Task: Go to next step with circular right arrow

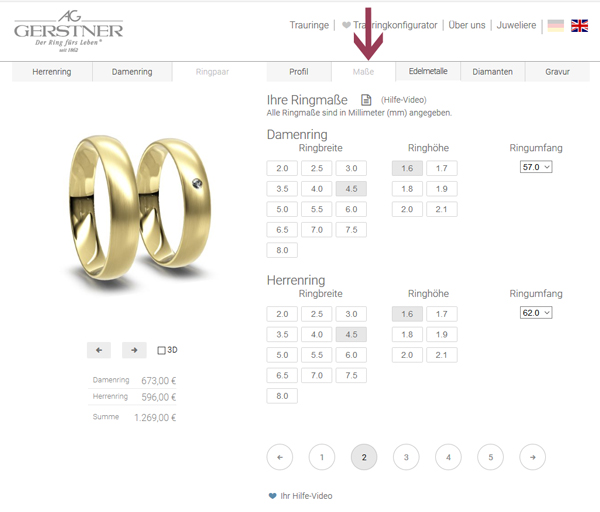Action: coord(532,457)
